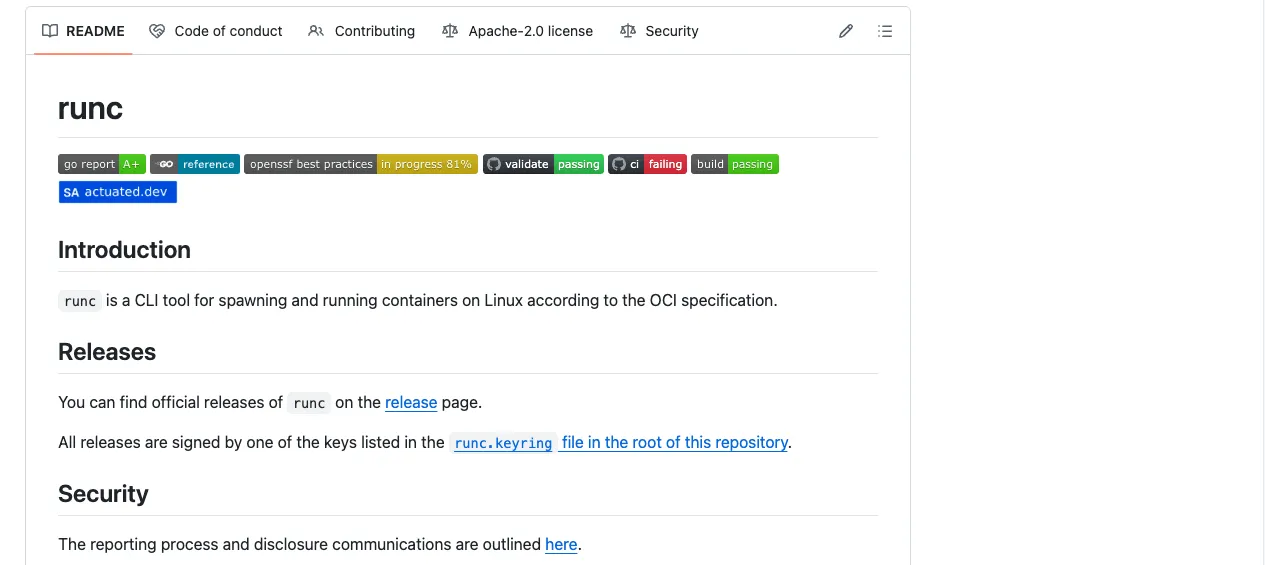Click the Security section heading
Screen dimensions: 1265x565
[x=103, y=494]
